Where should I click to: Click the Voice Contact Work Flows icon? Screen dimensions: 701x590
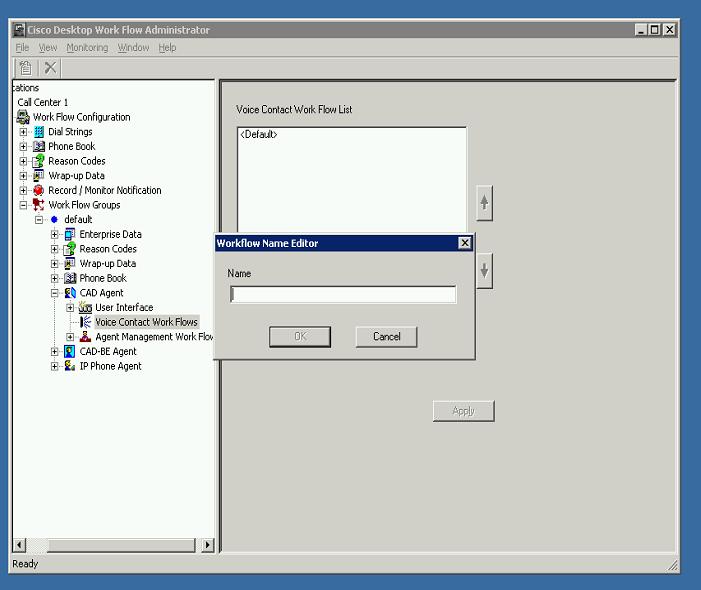pos(85,322)
